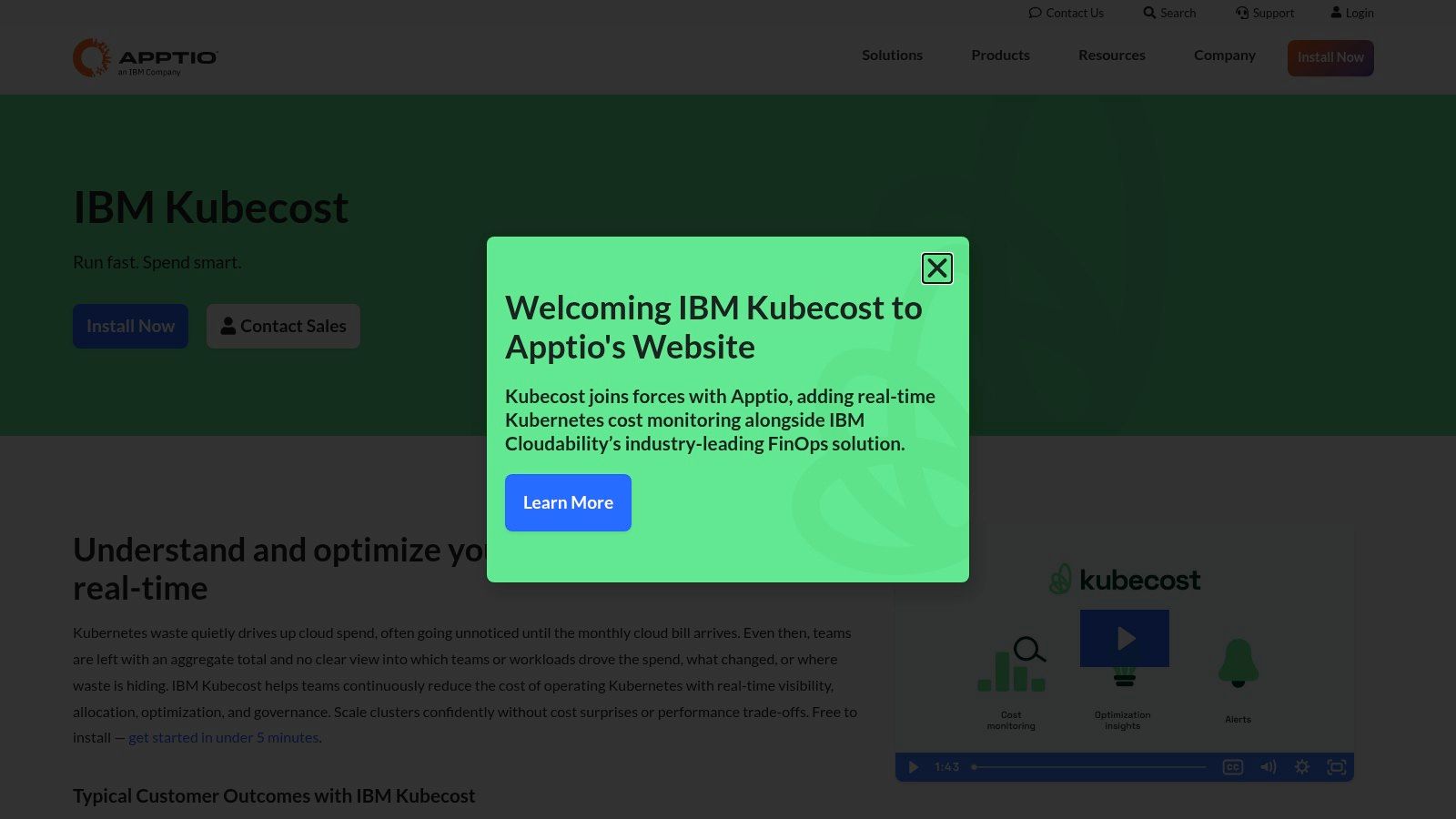The width and height of the screenshot is (1456, 819).
Task: Click the video progress bar
Action: [x=1089, y=767]
